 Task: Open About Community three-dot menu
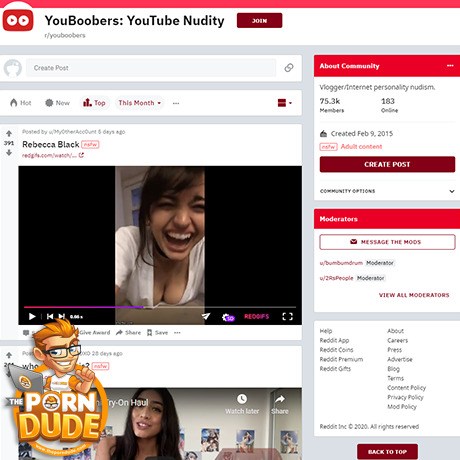450,66
